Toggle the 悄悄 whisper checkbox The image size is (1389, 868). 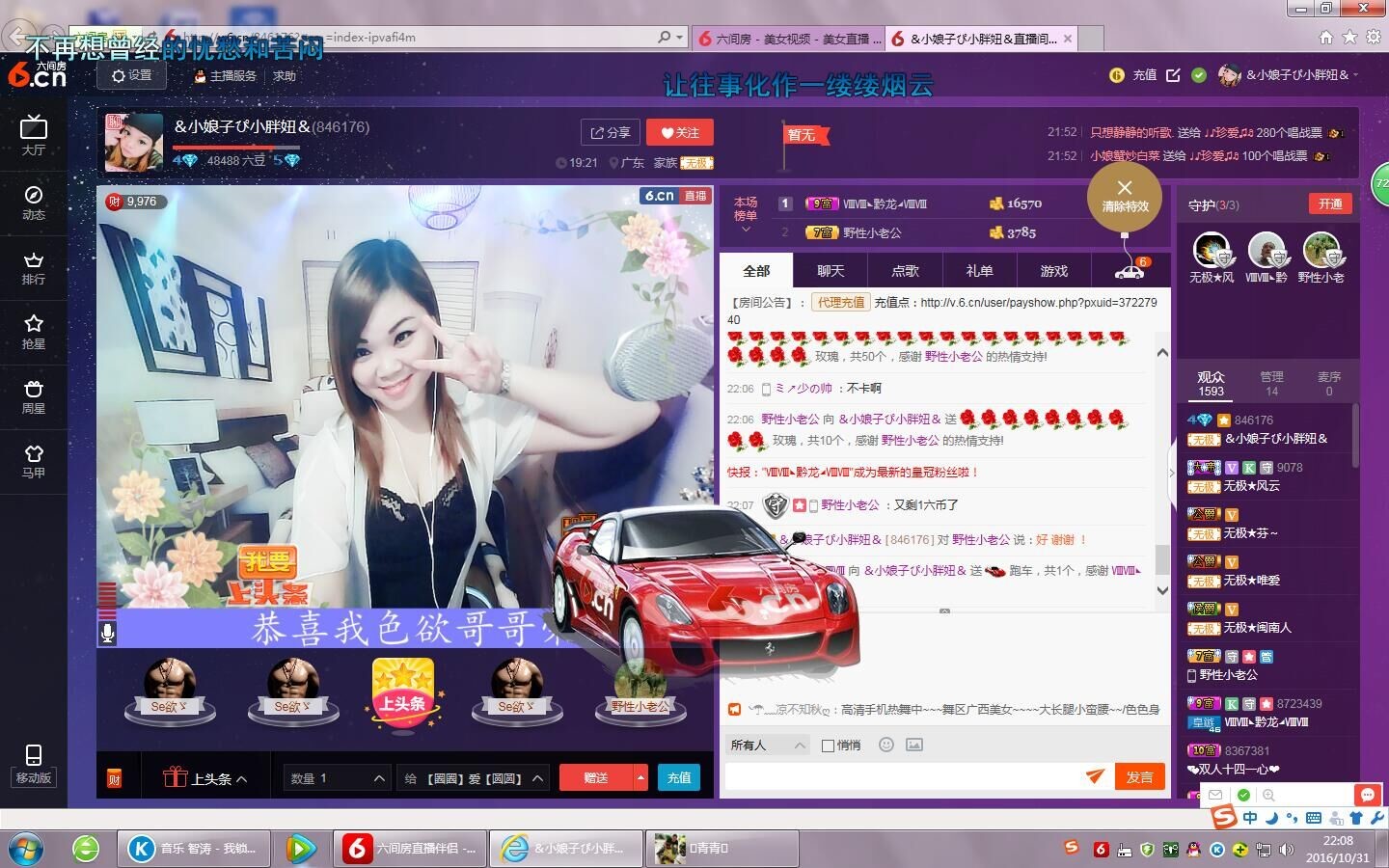point(828,746)
